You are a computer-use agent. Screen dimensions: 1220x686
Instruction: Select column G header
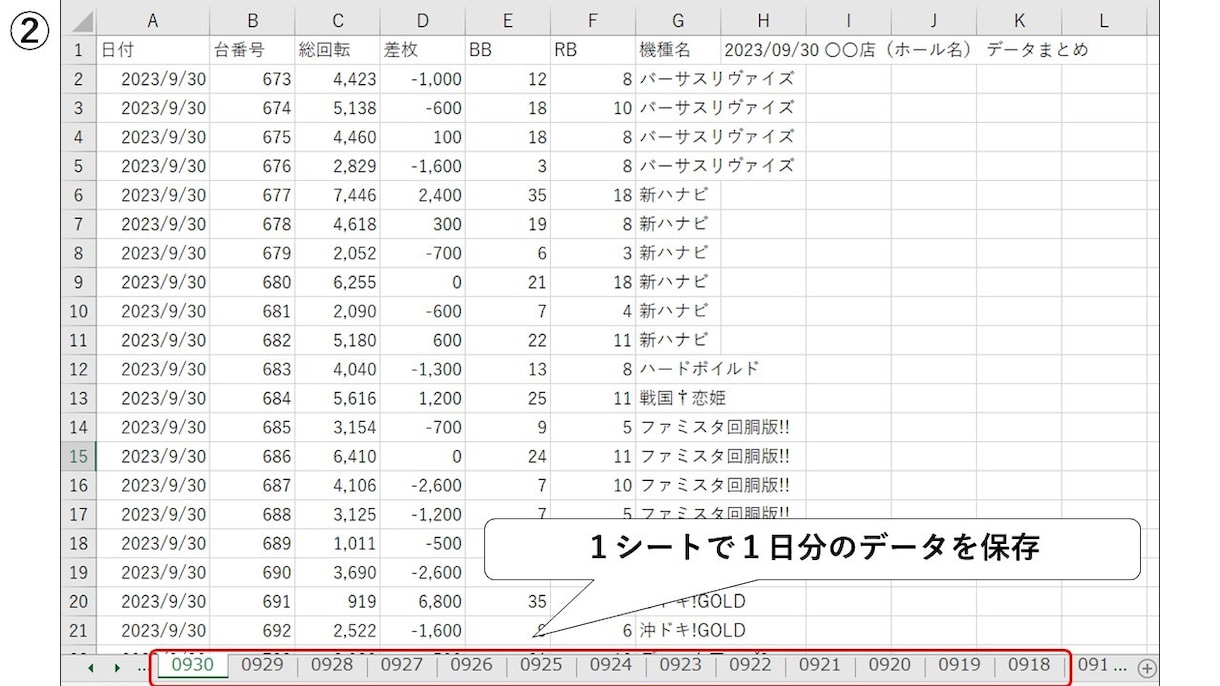click(x=678, y=20)
